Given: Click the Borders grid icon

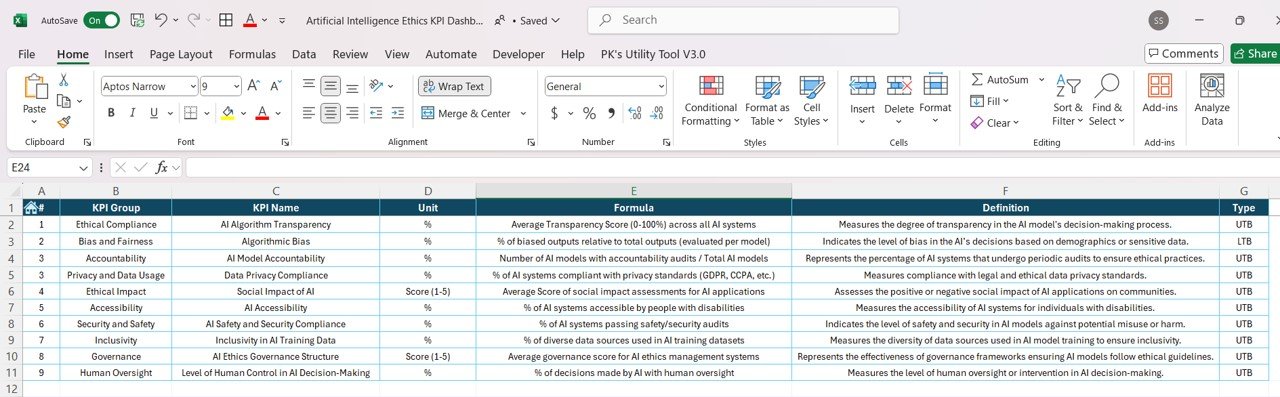Looking at the screenshot, I should (191, 113).
